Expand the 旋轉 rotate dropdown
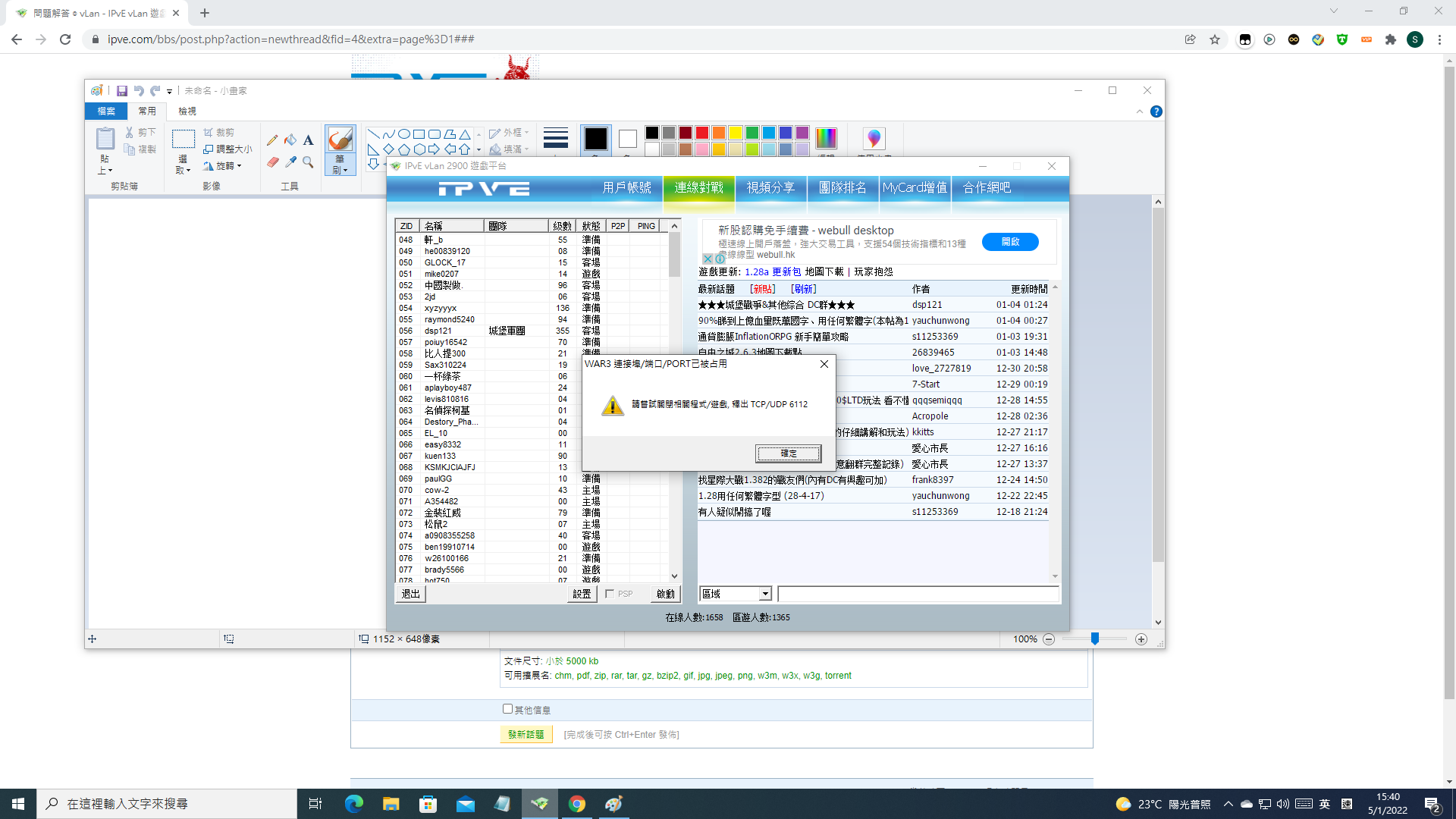The width and height of the screenshot is (1456, 819). click(x=240, y=166)
